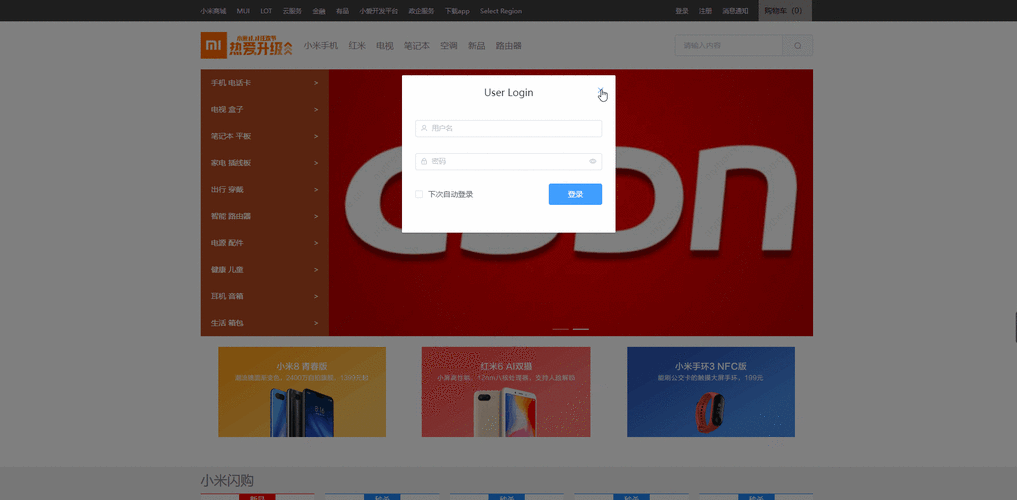Expand the 手机 电话卡 category arrow

[316, 83]
